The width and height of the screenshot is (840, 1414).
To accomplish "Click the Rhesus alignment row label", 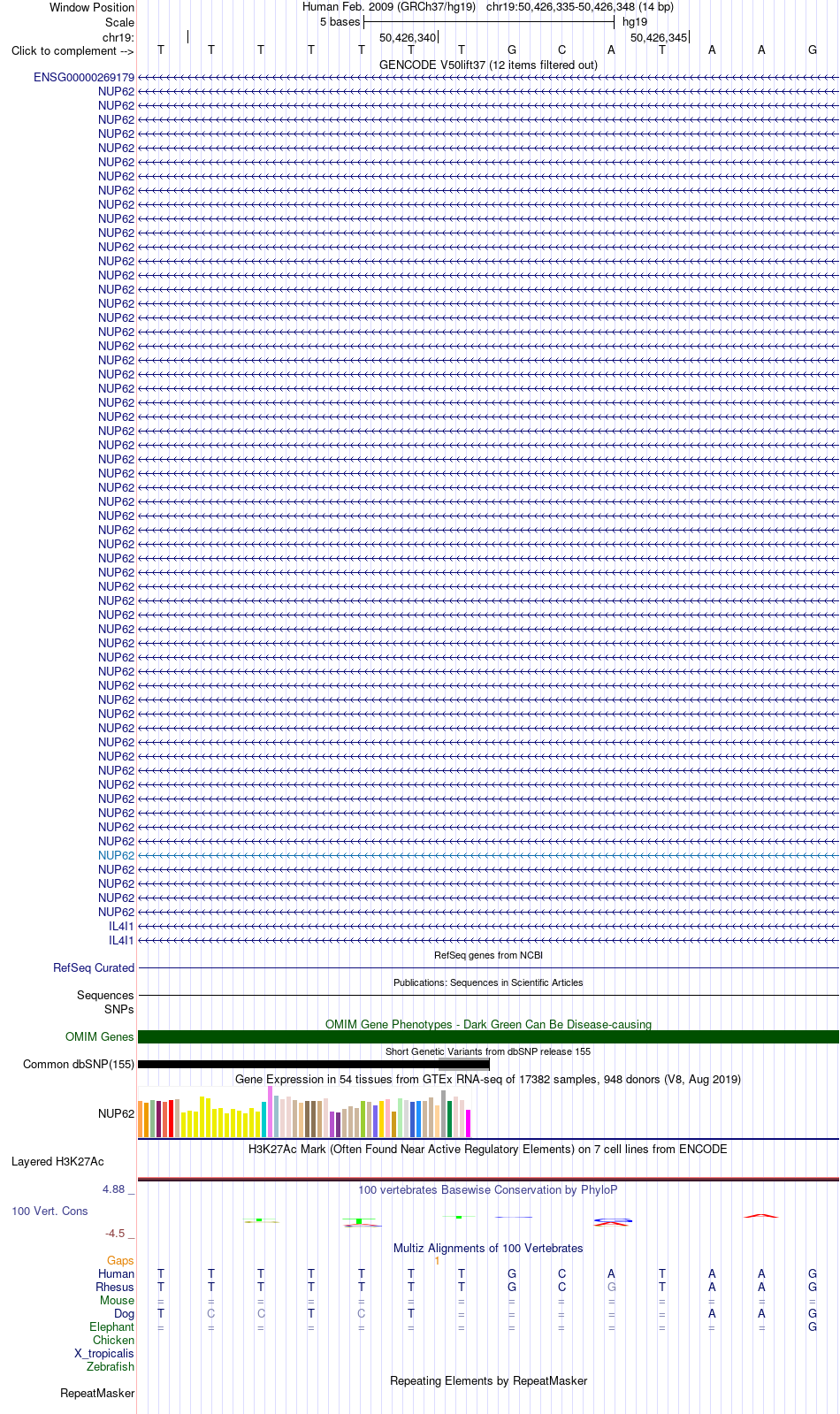I will click(x=115, y=1288).
